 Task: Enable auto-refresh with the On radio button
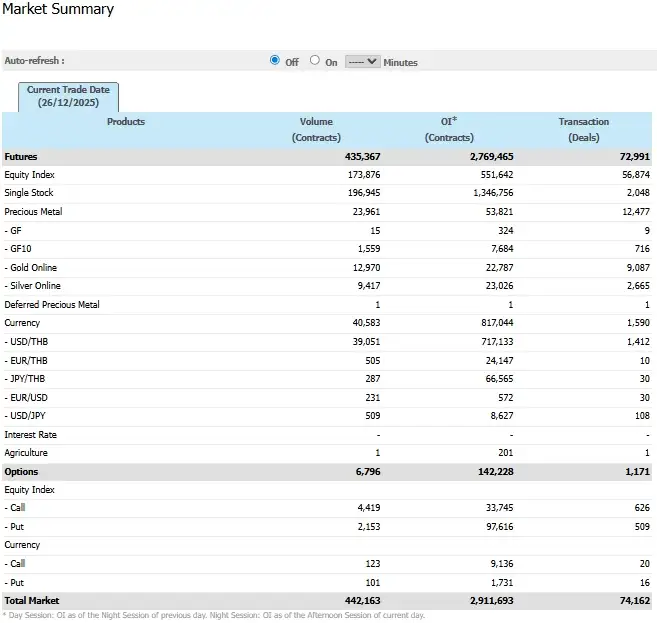(315, 61)
